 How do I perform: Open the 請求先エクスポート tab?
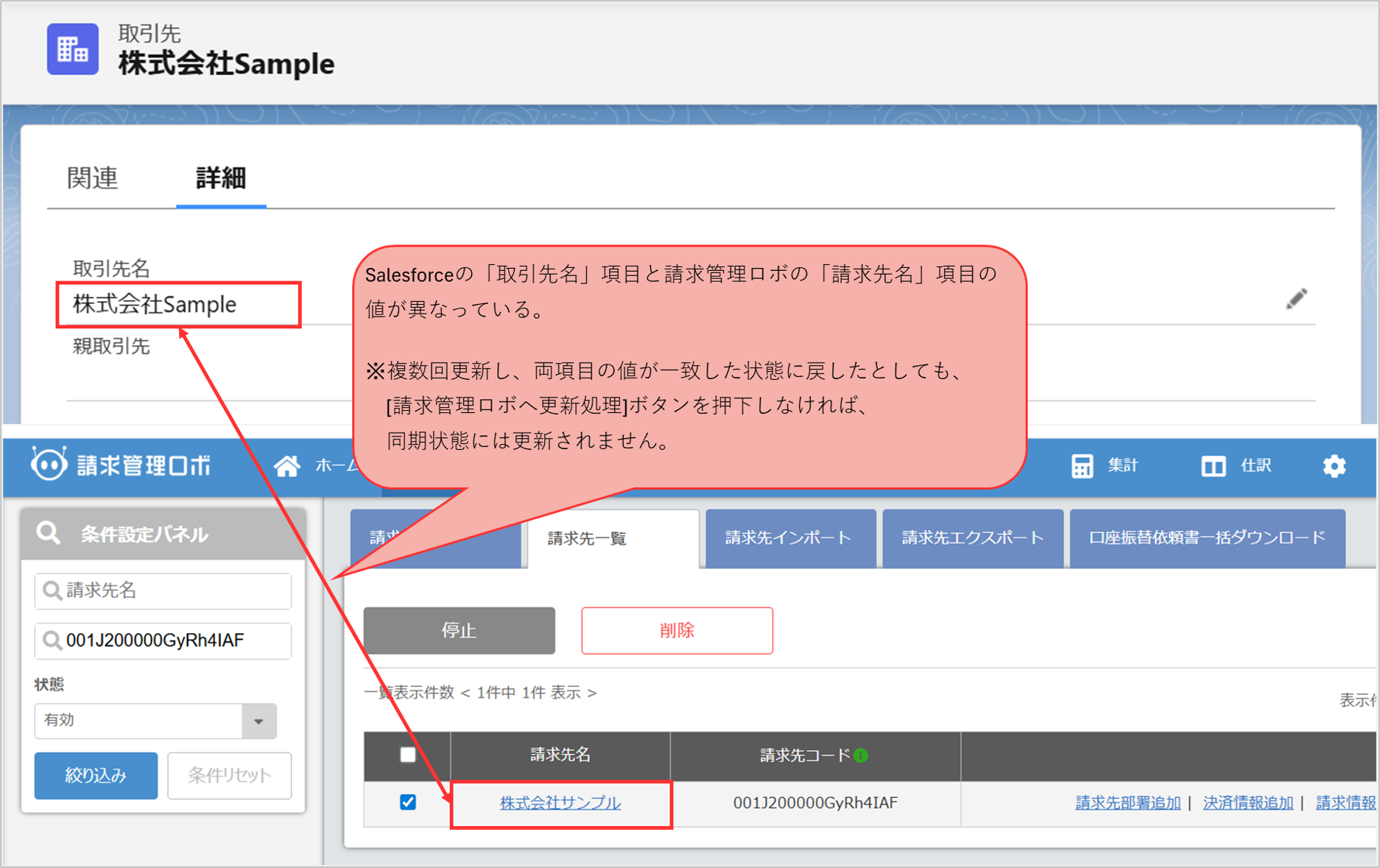(972, 538)
